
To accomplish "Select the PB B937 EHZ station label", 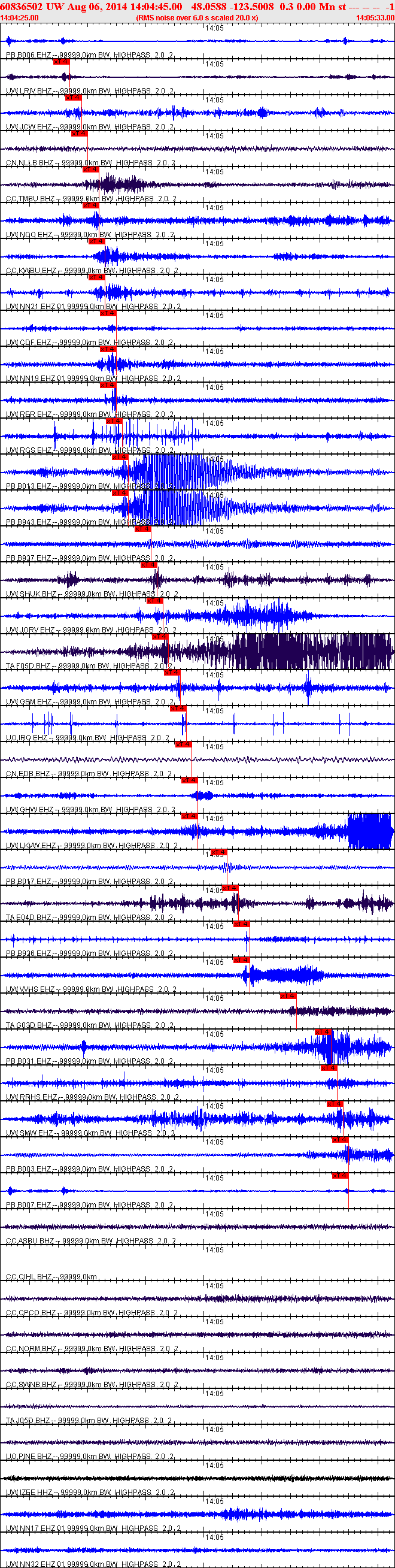I will click(89, 558).
